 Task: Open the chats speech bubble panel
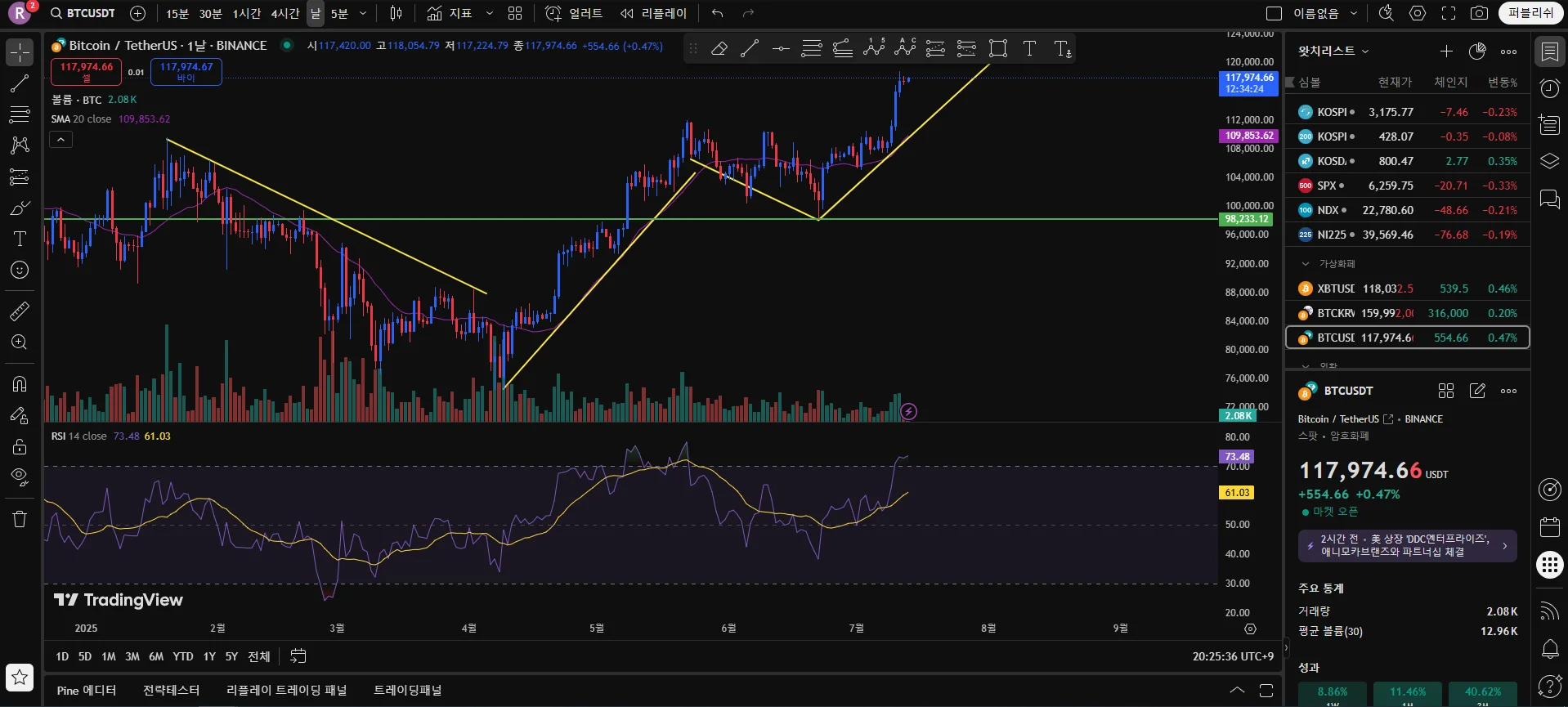(1550, 199)
